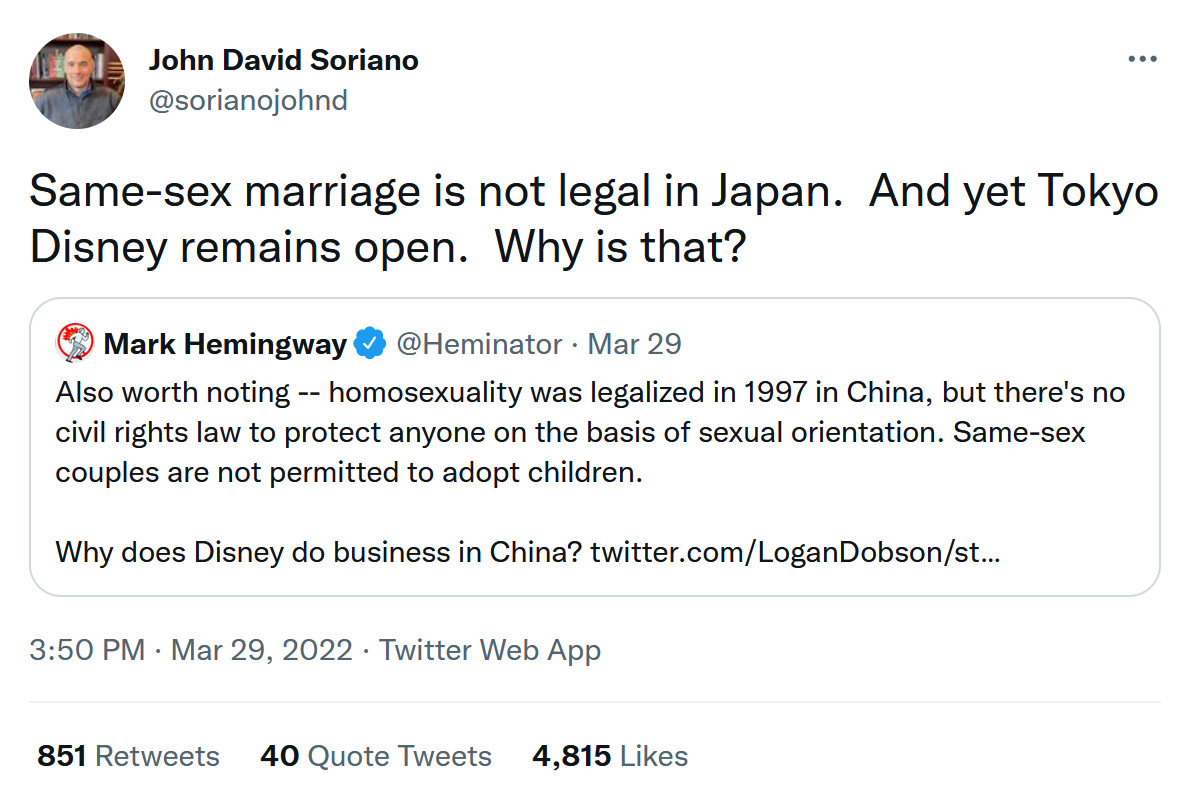Viewport: 1189px width, 788px height.
Task: Click the John David Soriano display name
Action: tap(283, 60)
